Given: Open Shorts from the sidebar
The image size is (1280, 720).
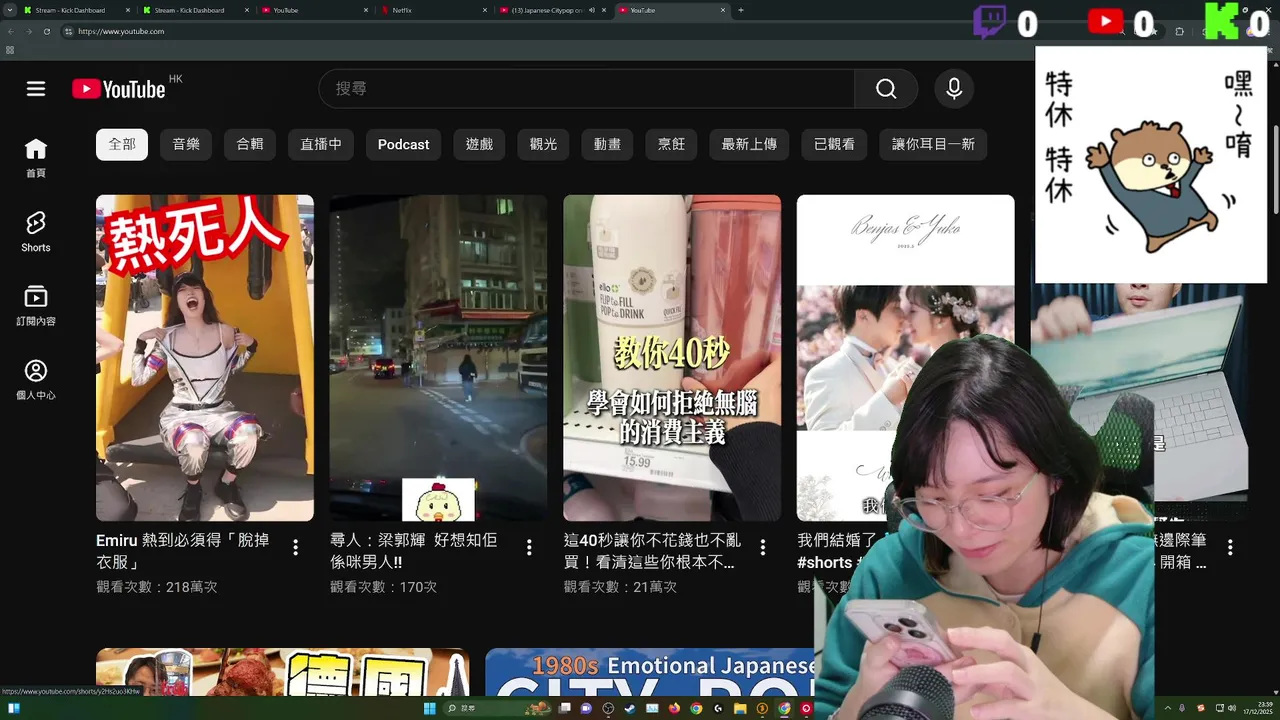Looking at the screenshot, I should (x=36, y=232).
